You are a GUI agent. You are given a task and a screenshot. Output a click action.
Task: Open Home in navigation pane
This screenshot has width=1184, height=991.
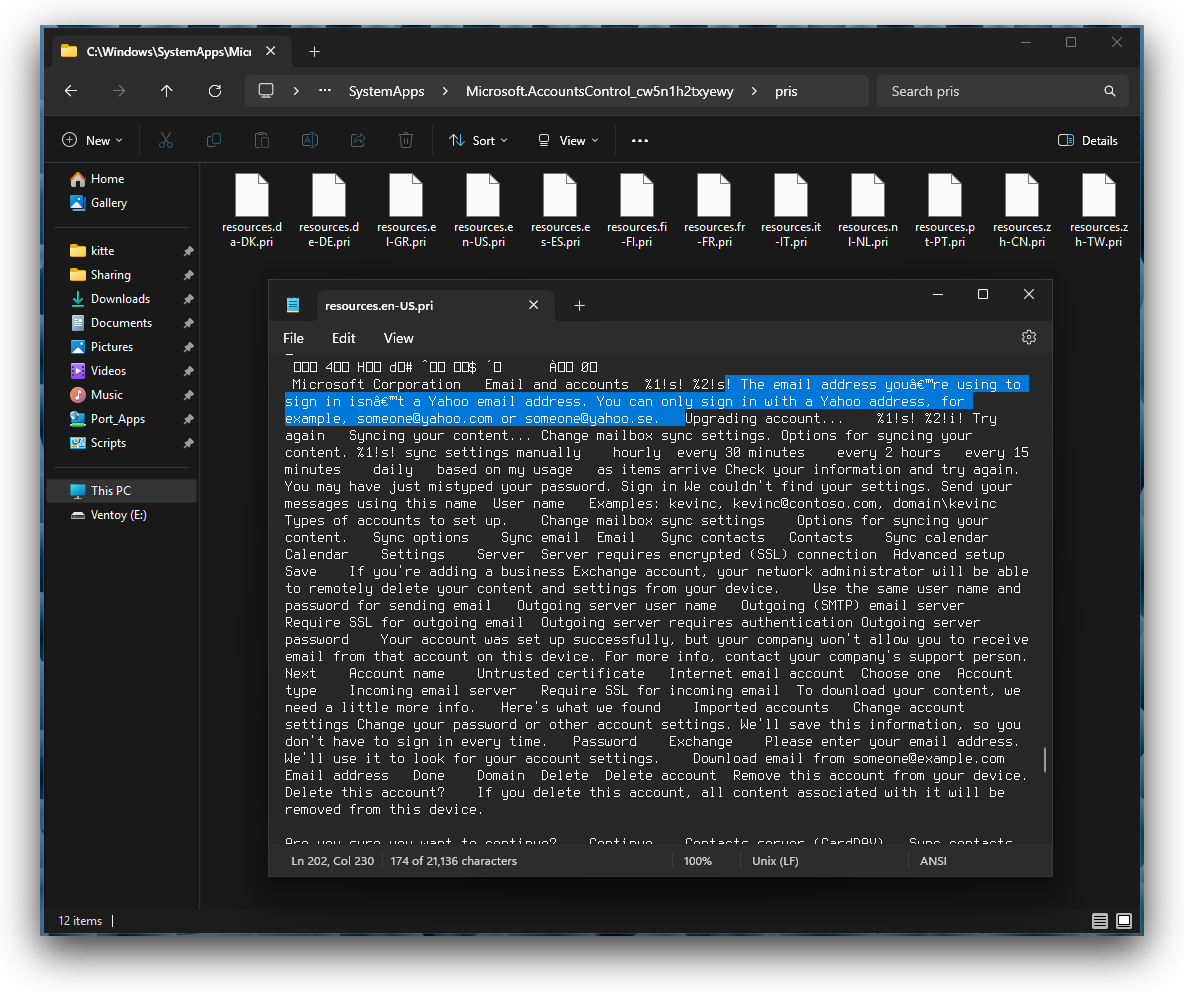[x=107, y=179]
